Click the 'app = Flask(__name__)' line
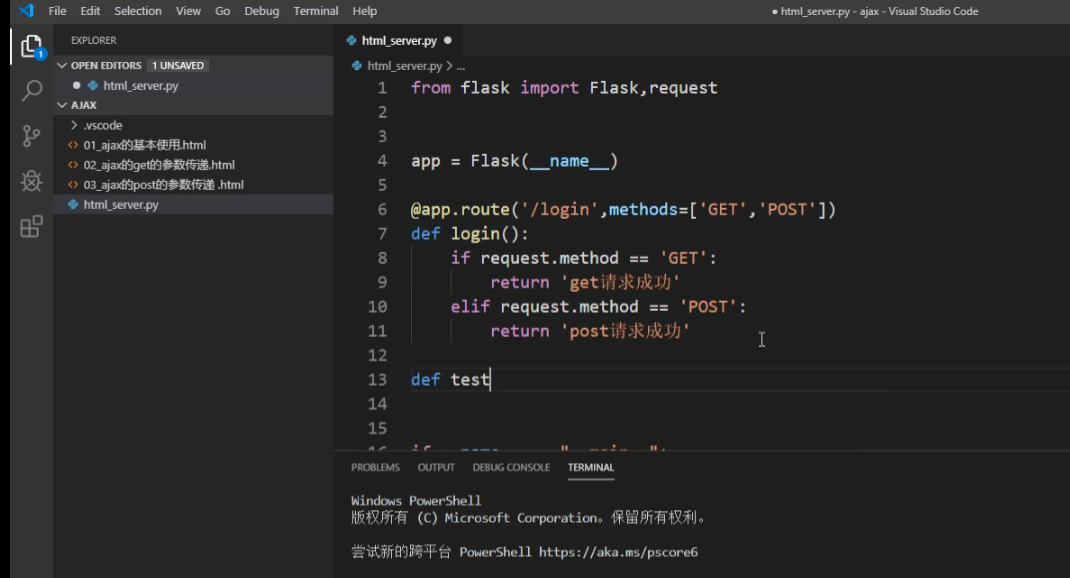The height and width of the screenshot is (578, 1070). coord(515,161)
